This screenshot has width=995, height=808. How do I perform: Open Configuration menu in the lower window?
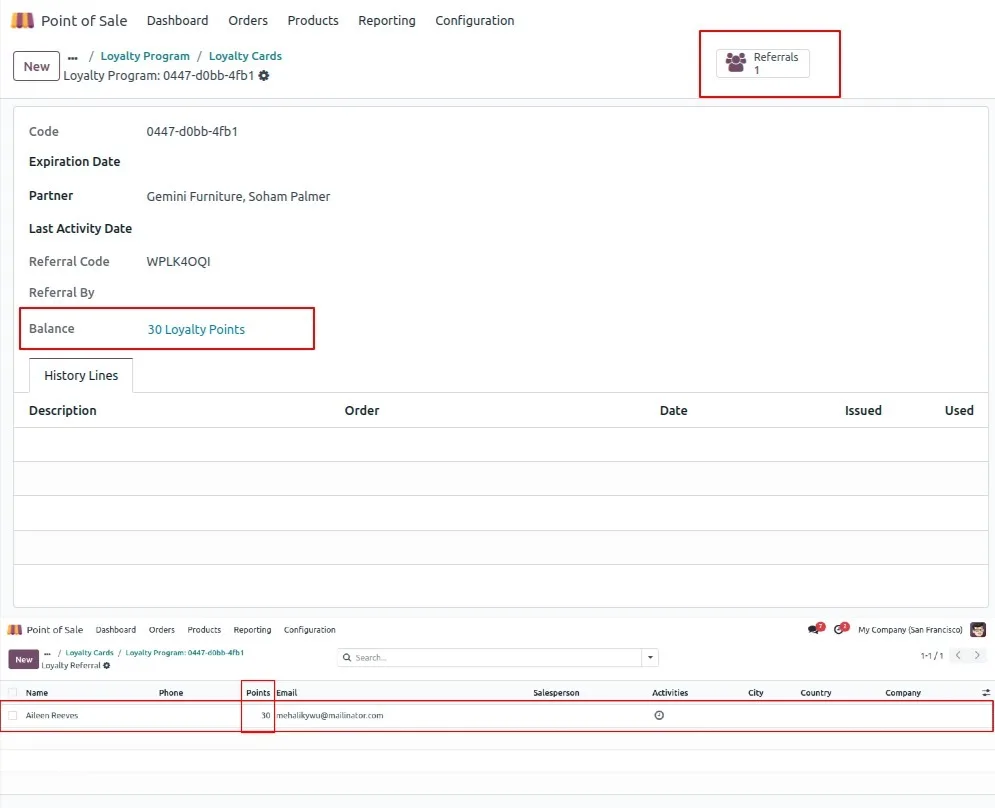tap(310, 630)
